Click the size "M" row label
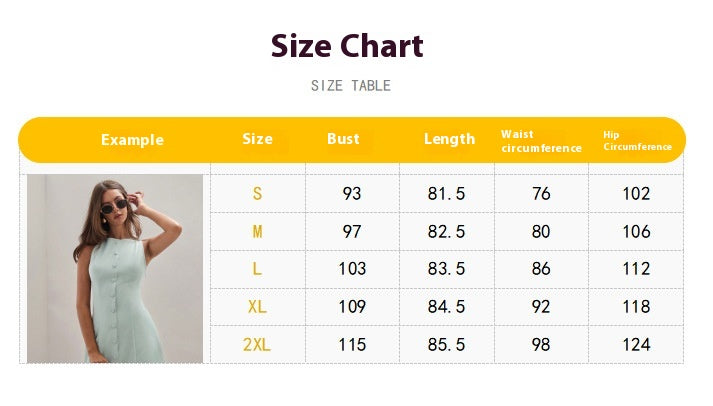 [257, 232]
